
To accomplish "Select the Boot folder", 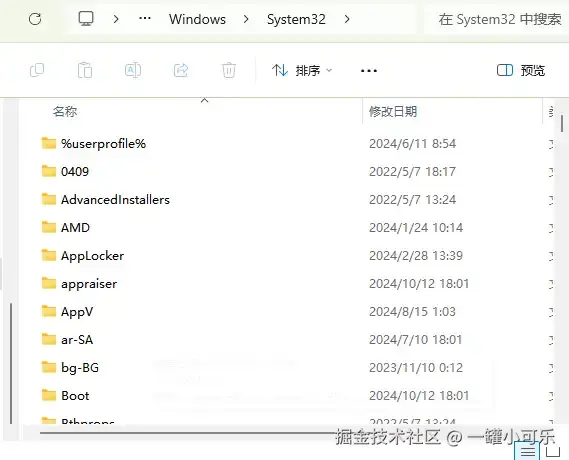I will (75, 395).
